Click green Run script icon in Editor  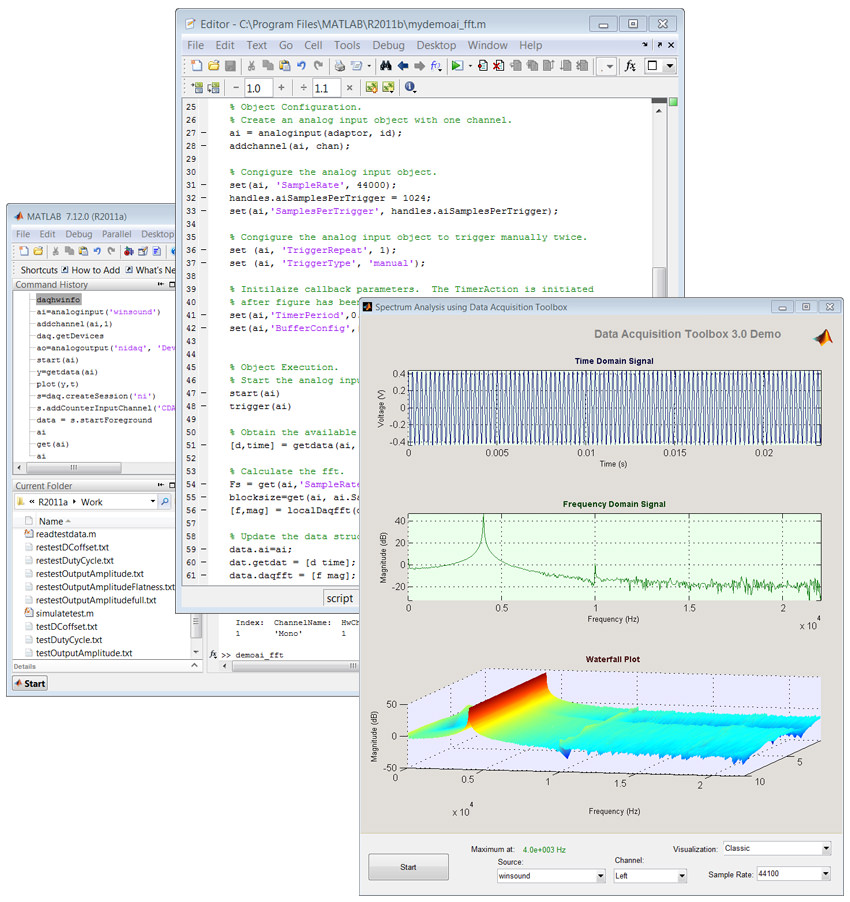(457, 66)
